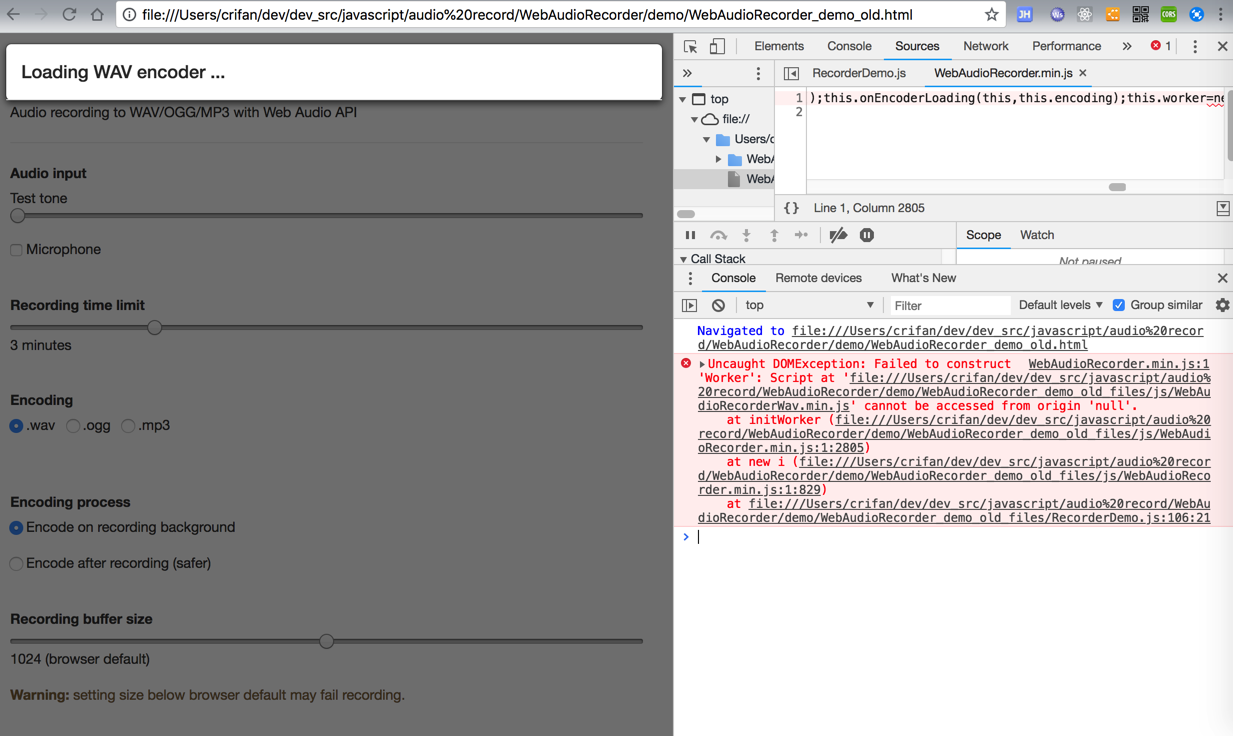This screenshot has width=1233, height=736.
Task: Go back in browser history
Action: (14, 15)
